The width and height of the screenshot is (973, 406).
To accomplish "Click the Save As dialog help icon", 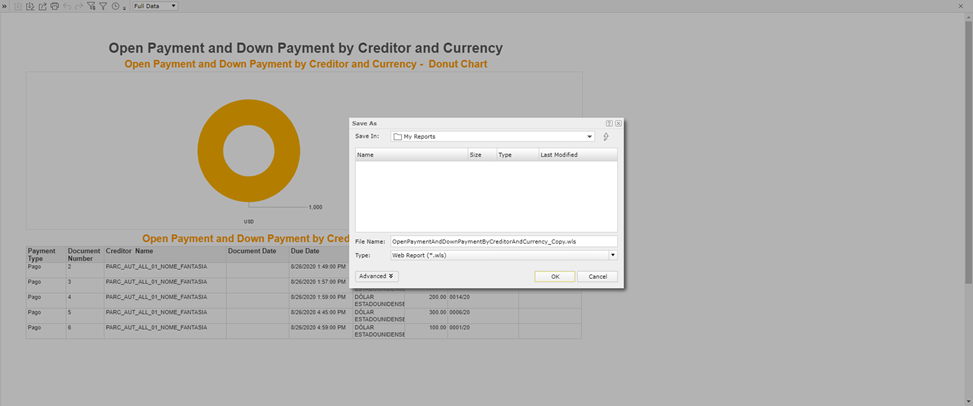I will 609,124.
